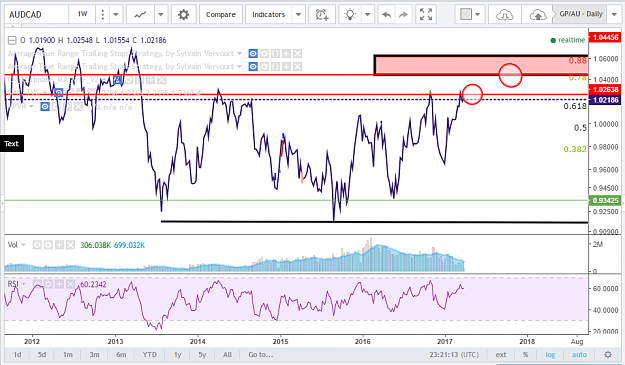Expand RSI indicator name dropdown
The image size is (625, 365).
click(x=24, y=284)
